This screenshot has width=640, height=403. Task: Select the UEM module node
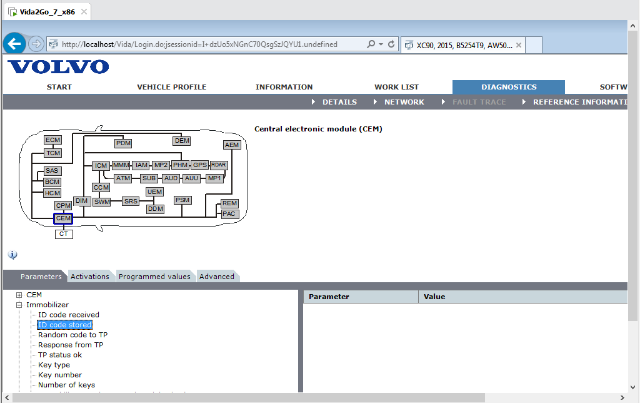click(155, 192)
